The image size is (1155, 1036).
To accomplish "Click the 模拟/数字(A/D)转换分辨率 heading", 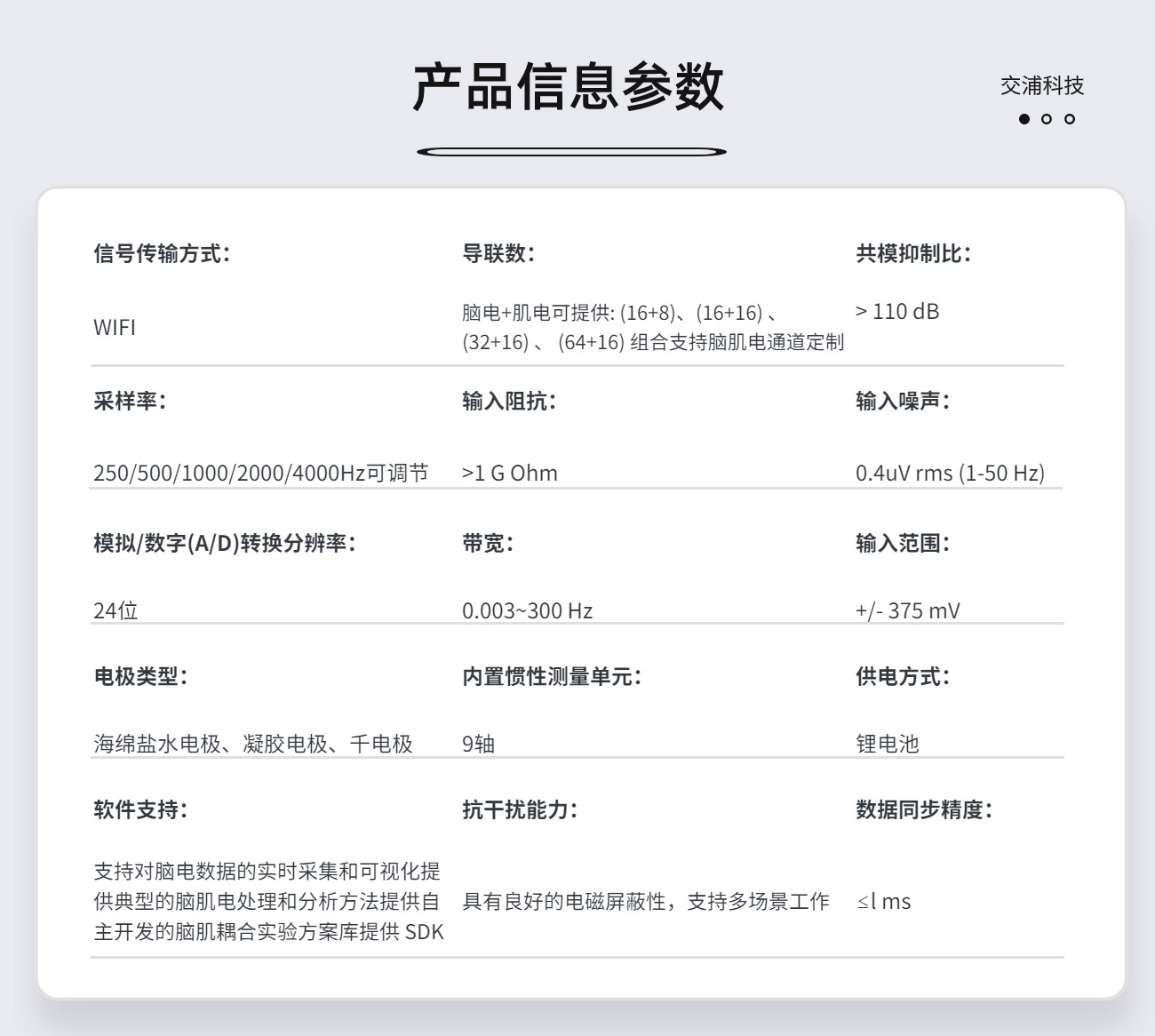I will click(x=225, y=543).
